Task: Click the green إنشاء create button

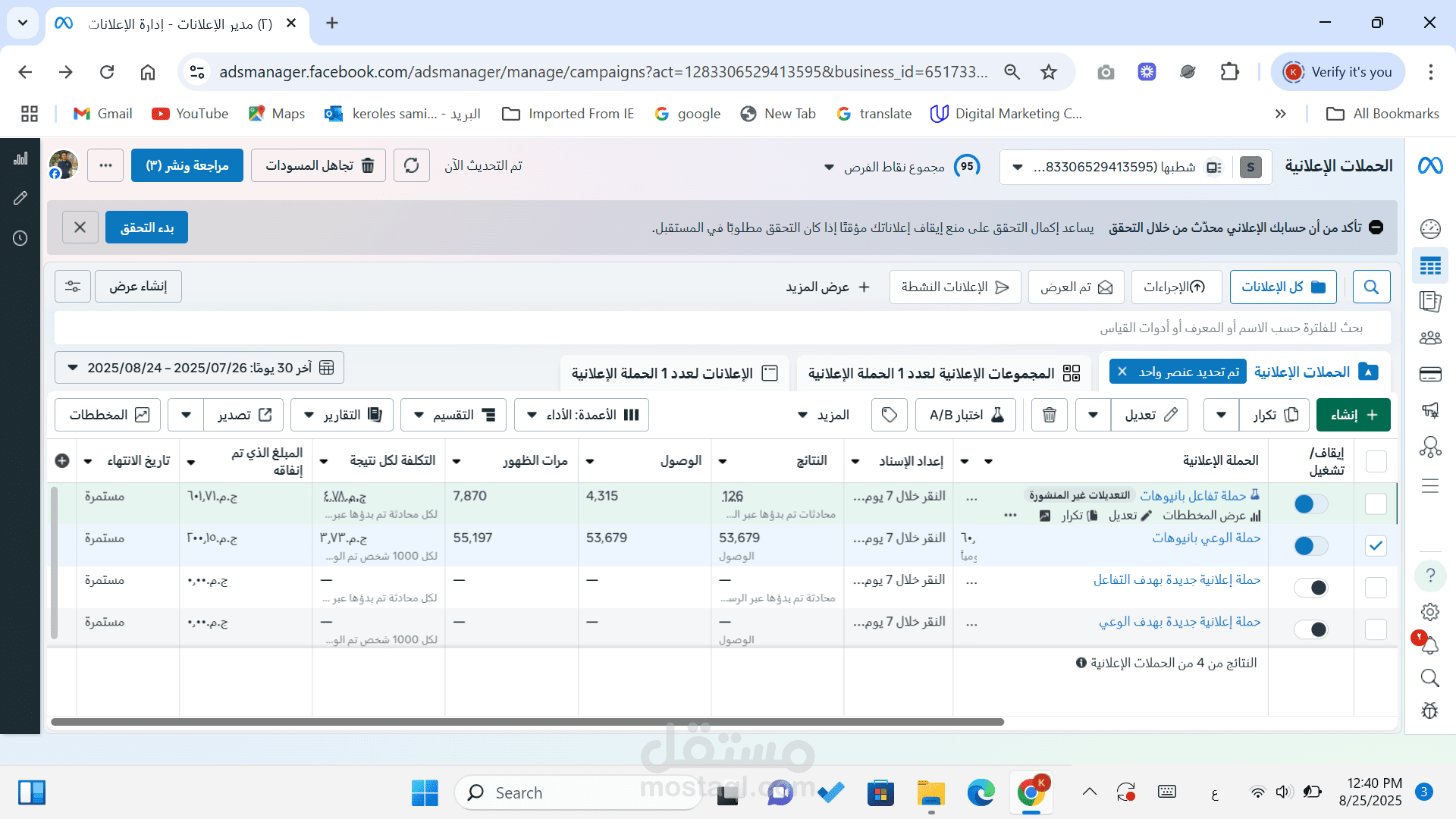Action: [1354, 415]
